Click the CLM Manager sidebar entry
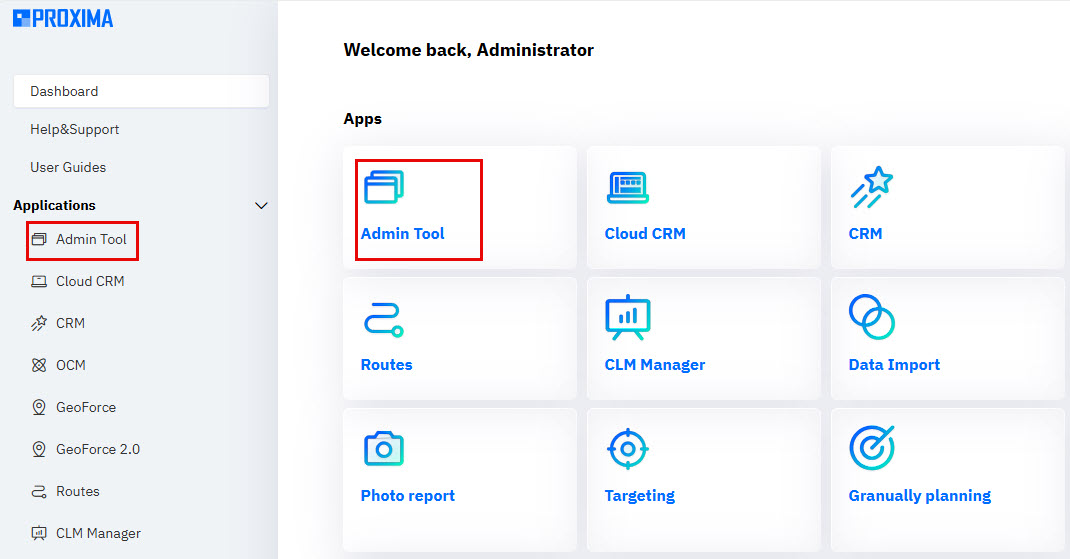The image size is (1070, 559). pyautogui.click(x=97, y=533)
